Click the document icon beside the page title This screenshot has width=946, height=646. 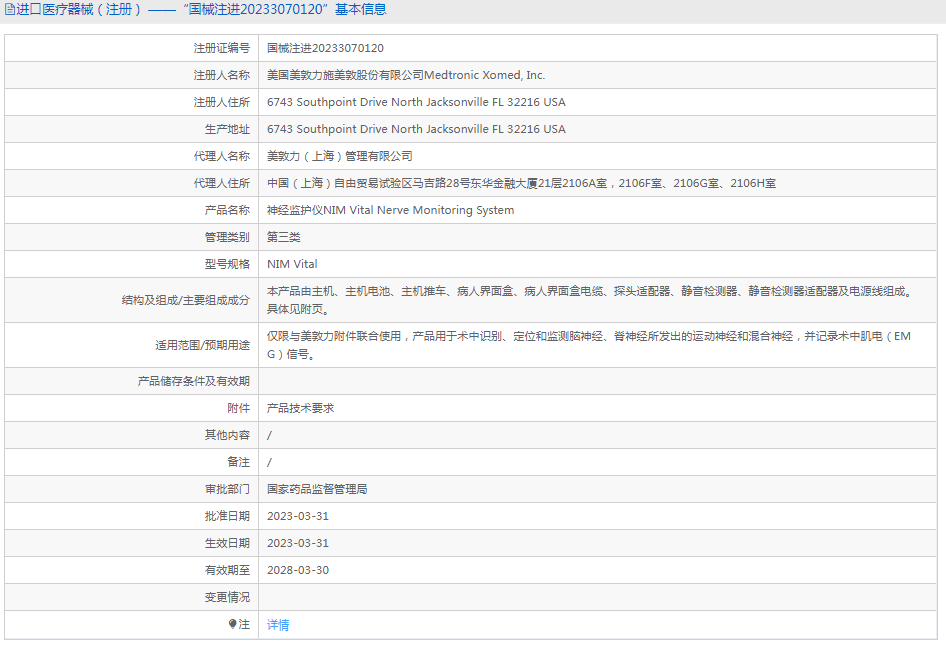tap(9, 10)
